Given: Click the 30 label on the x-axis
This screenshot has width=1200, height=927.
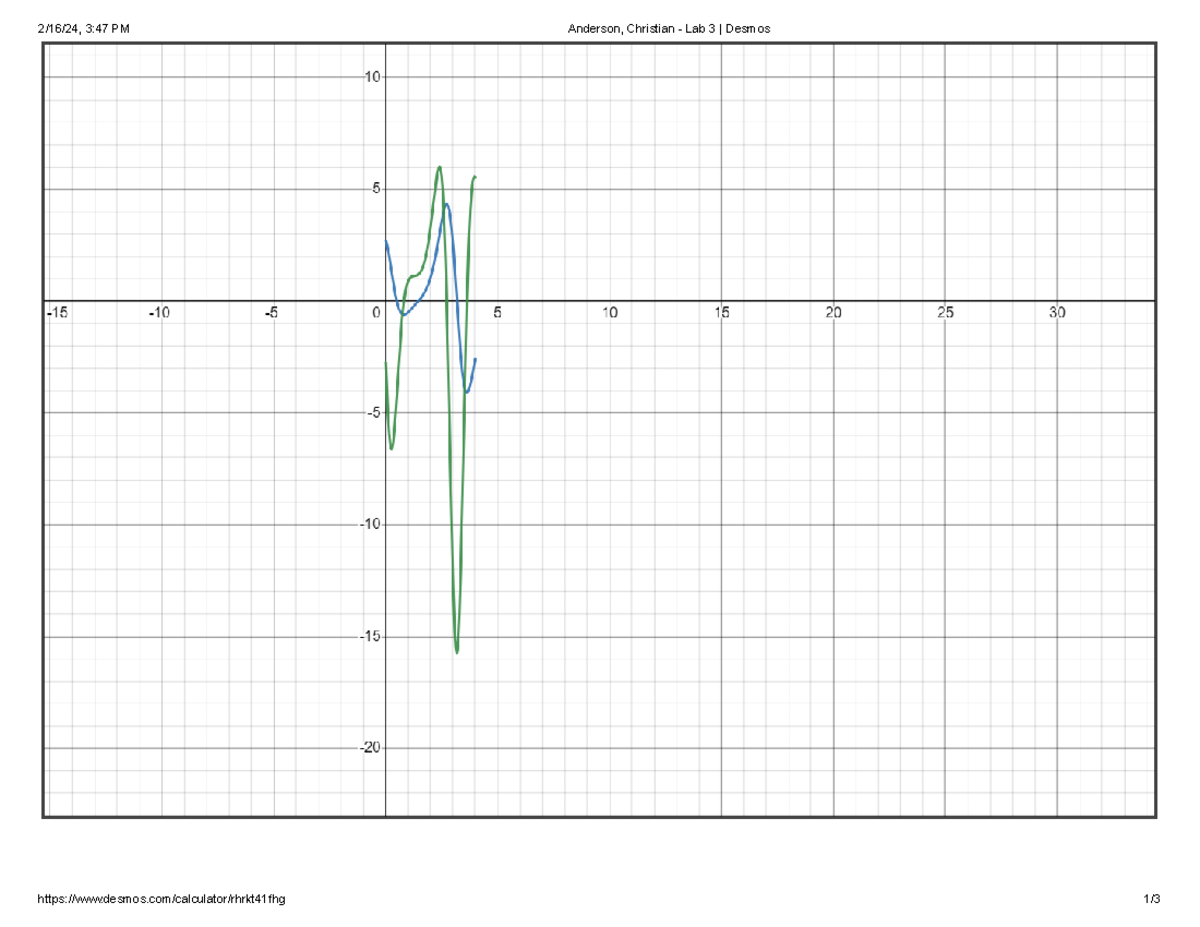Looking at the screenshot, I should point(1058,313).
